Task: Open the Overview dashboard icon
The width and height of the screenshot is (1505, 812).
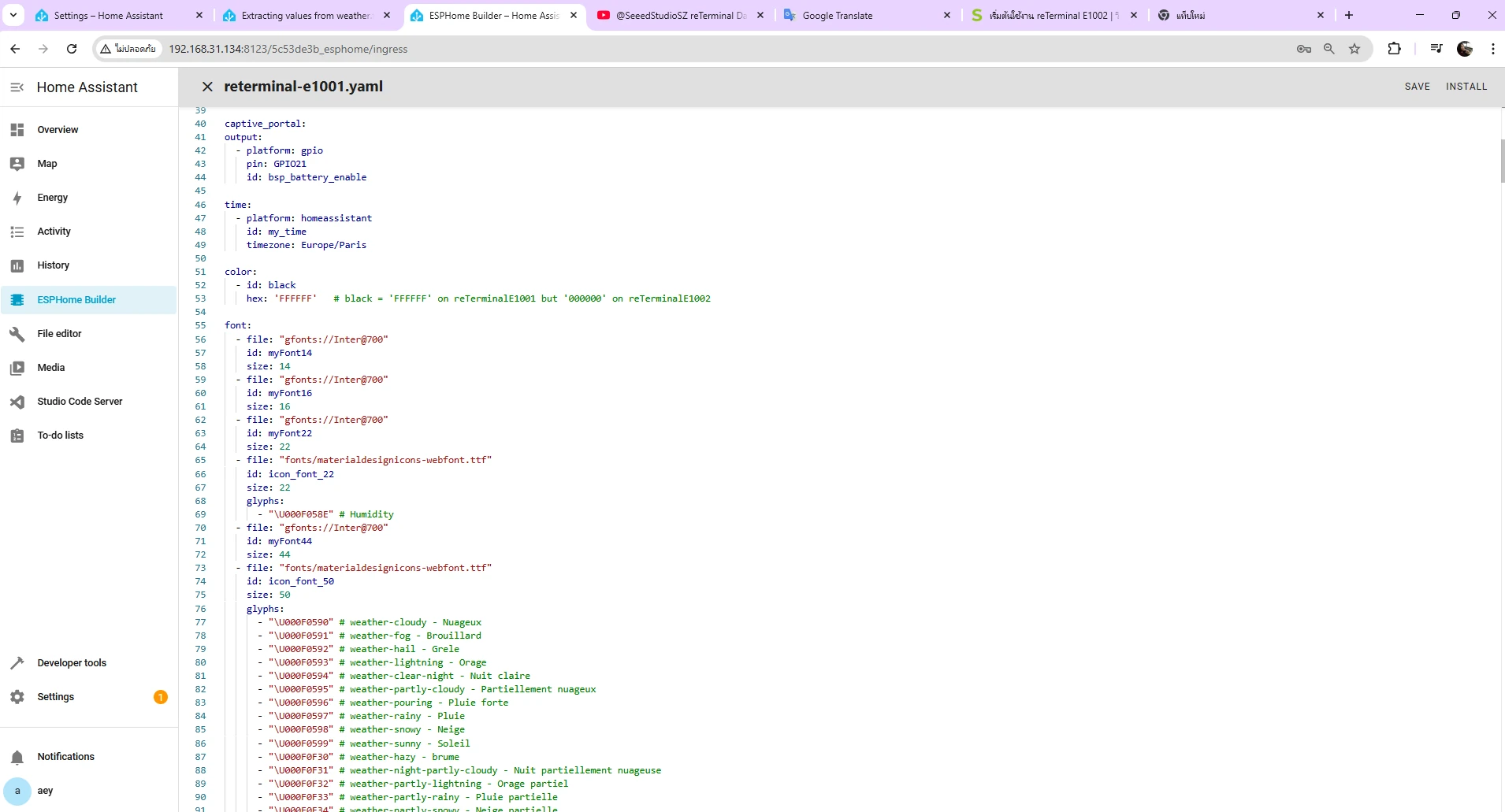Action: click(x=17, y=130)
